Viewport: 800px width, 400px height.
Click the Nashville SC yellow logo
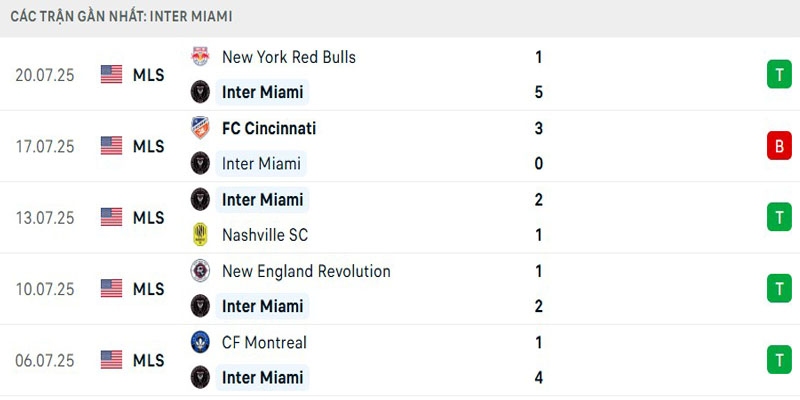[200, 235]
